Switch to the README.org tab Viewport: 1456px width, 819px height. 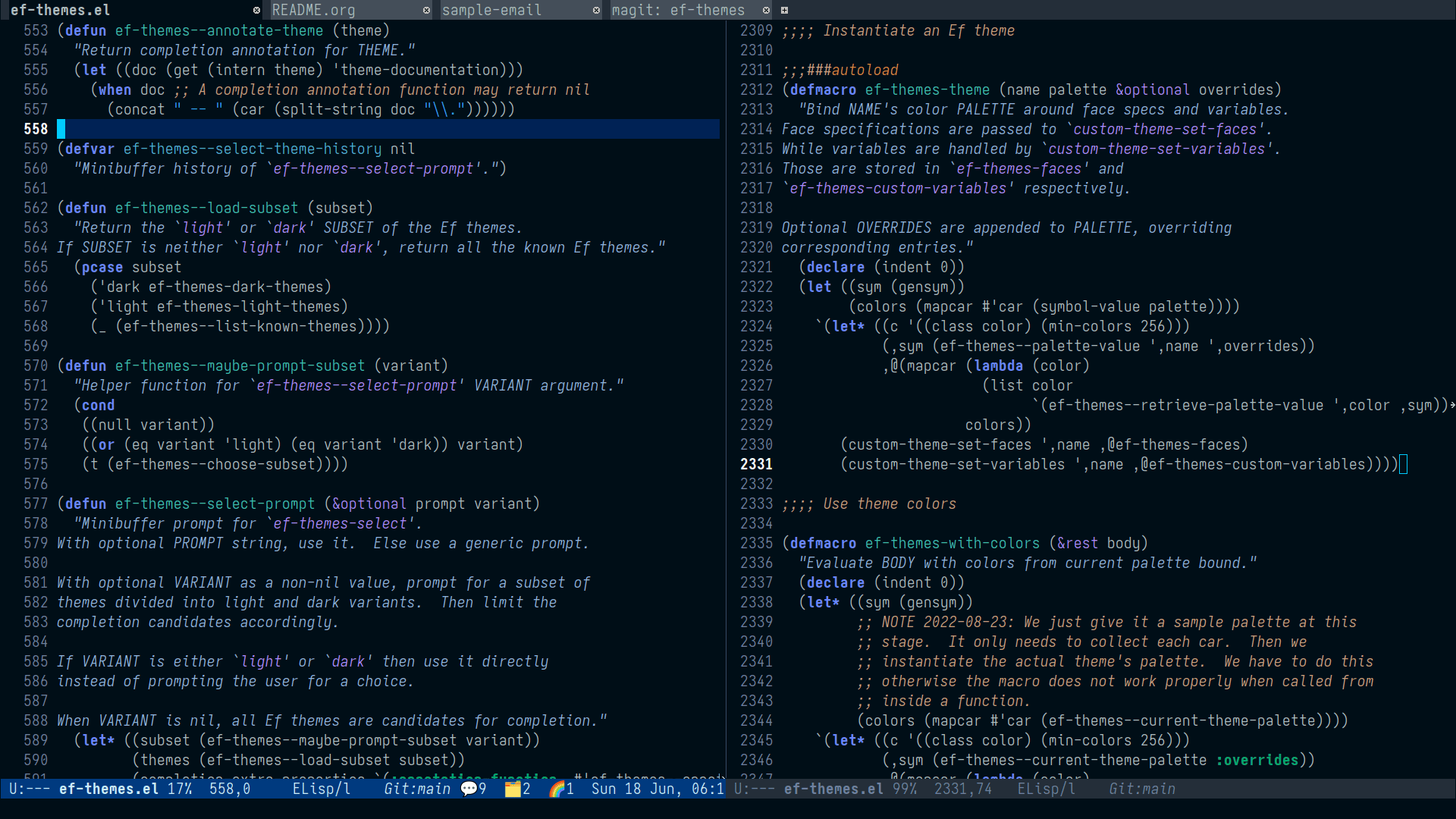coord(313,10)
